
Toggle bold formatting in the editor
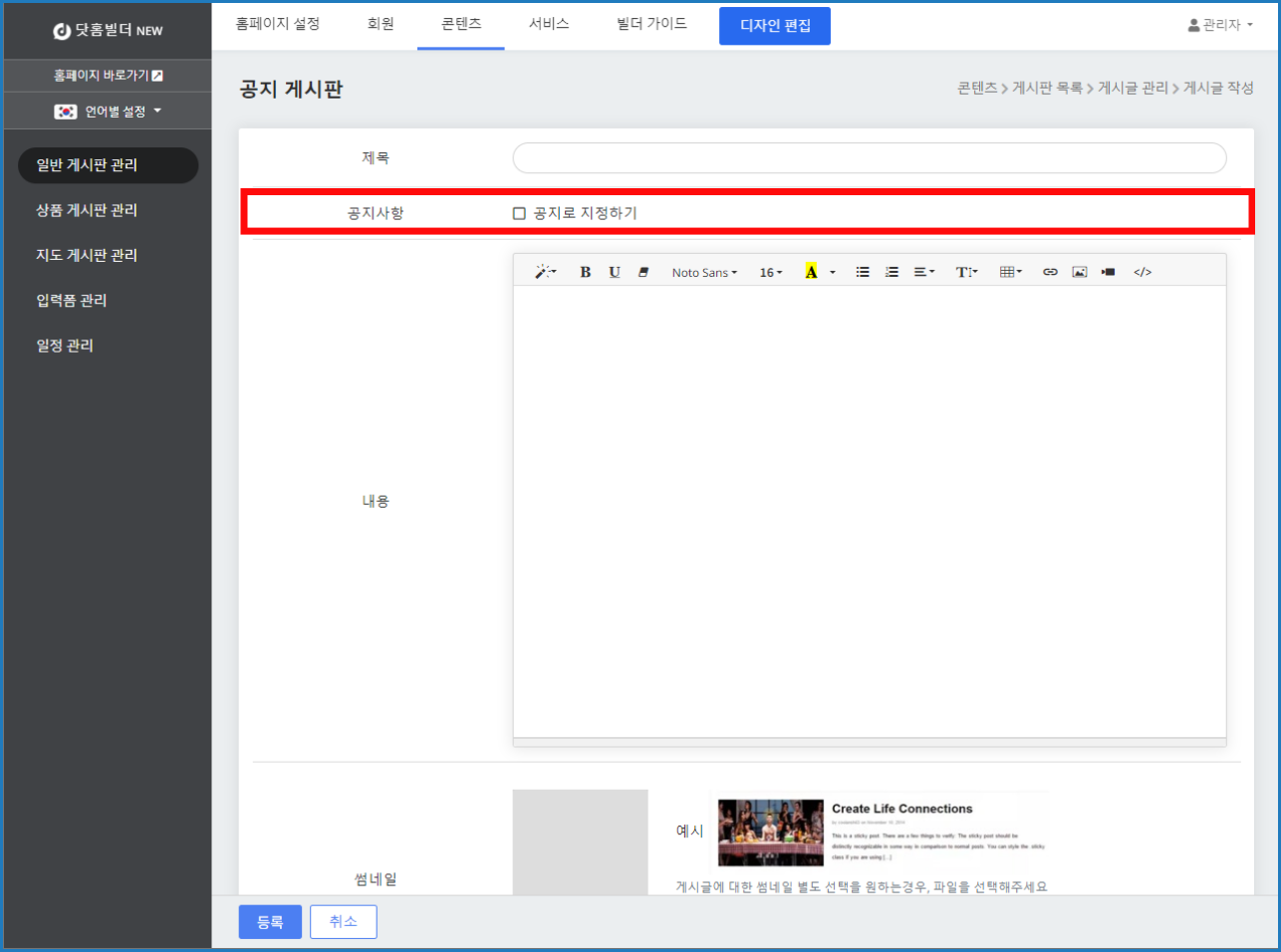[x=586, y=272]
